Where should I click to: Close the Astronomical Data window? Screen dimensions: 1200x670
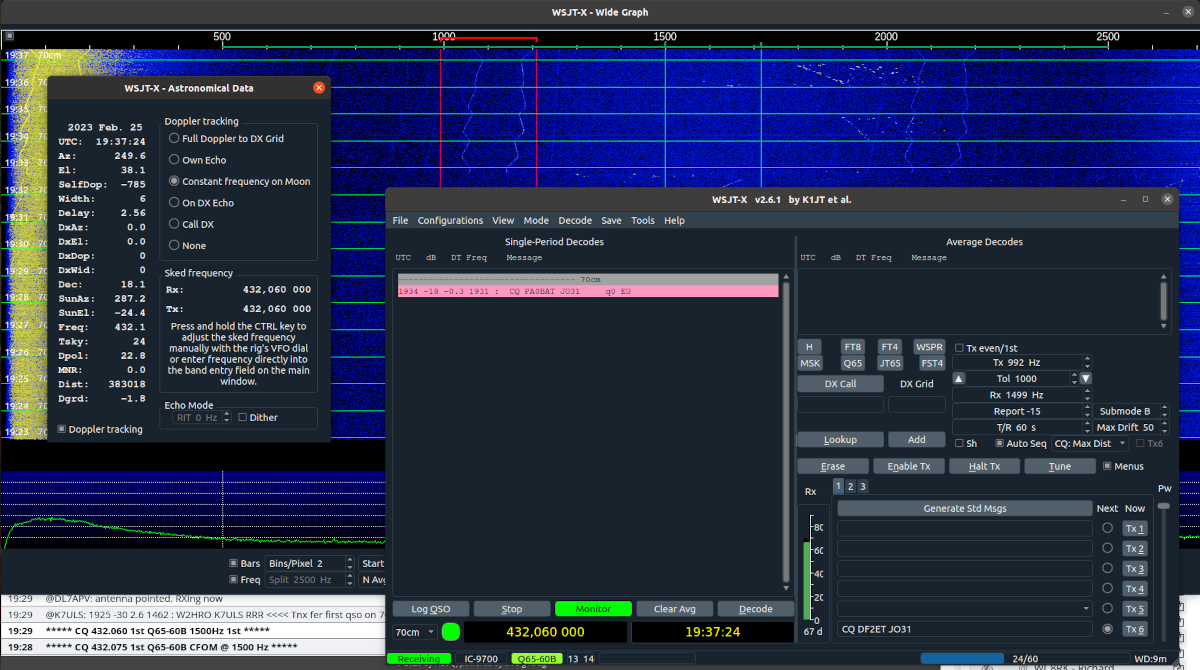(319, 88)
